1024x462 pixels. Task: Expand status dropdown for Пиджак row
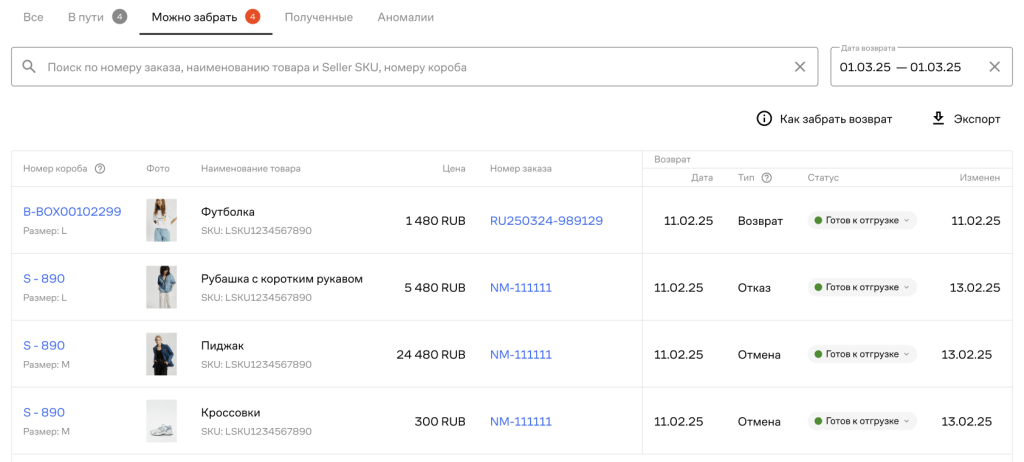862,354
